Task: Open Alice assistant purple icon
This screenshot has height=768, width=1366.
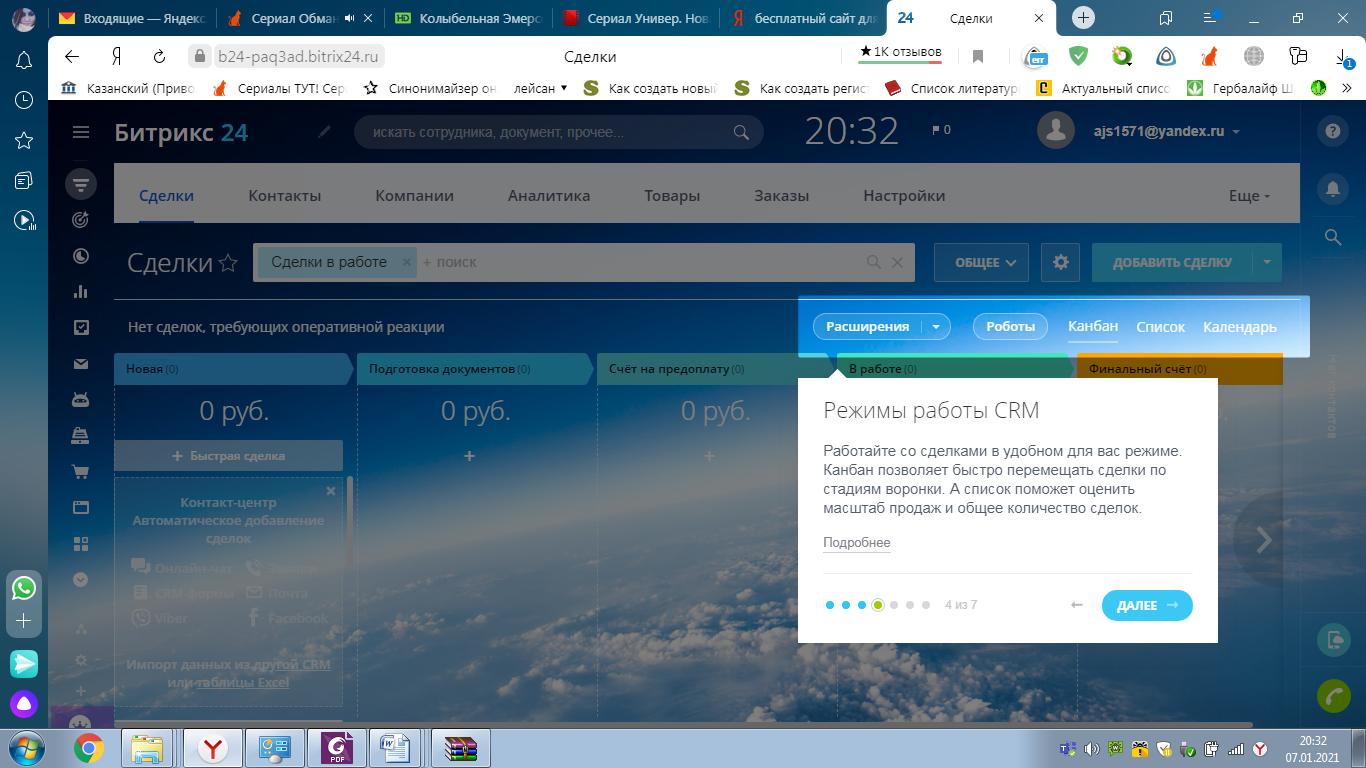Action: [24, 704]
